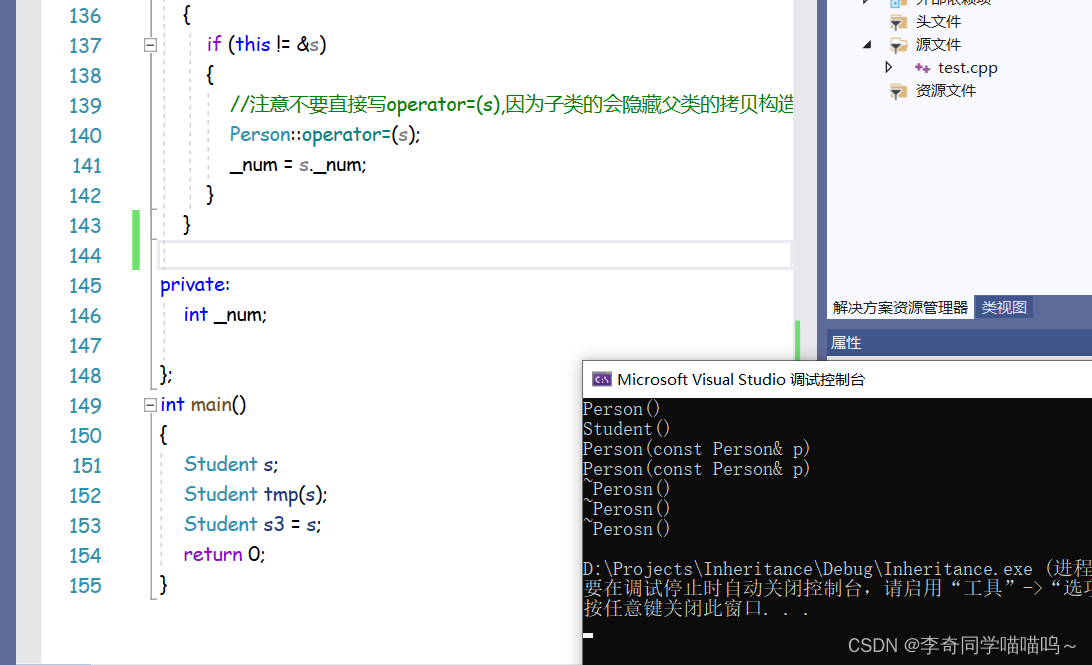Open test.cpp in Solution Explorer

[x=967, y=68]
